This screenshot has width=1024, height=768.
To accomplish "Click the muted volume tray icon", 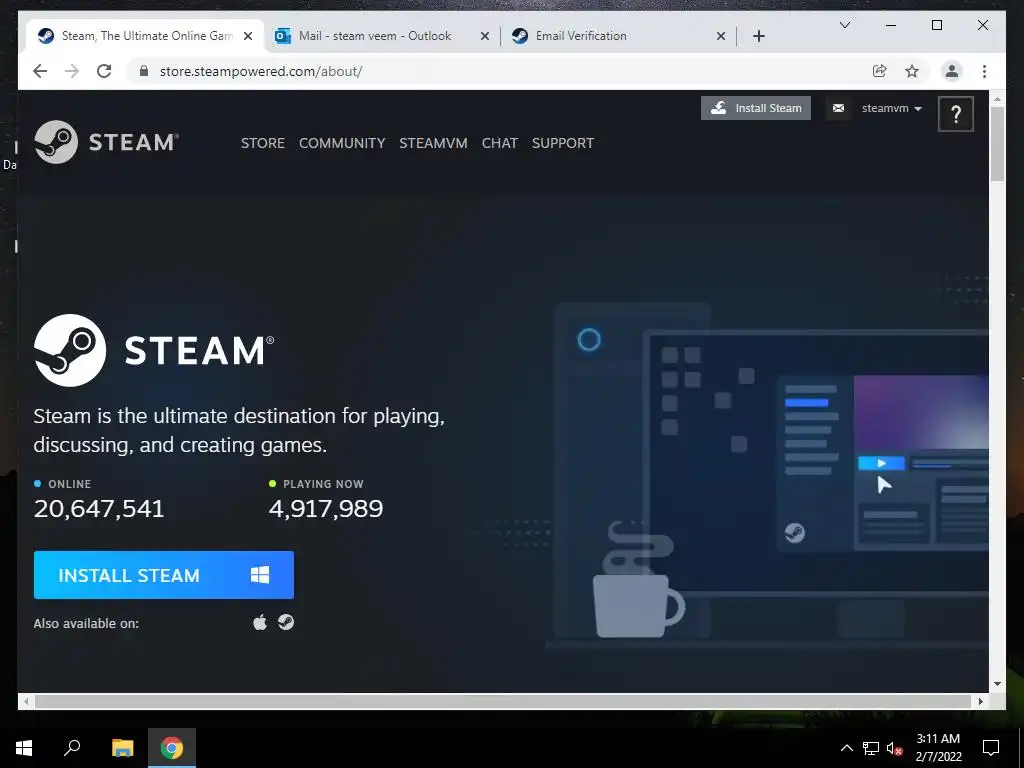I will [894, 748].
